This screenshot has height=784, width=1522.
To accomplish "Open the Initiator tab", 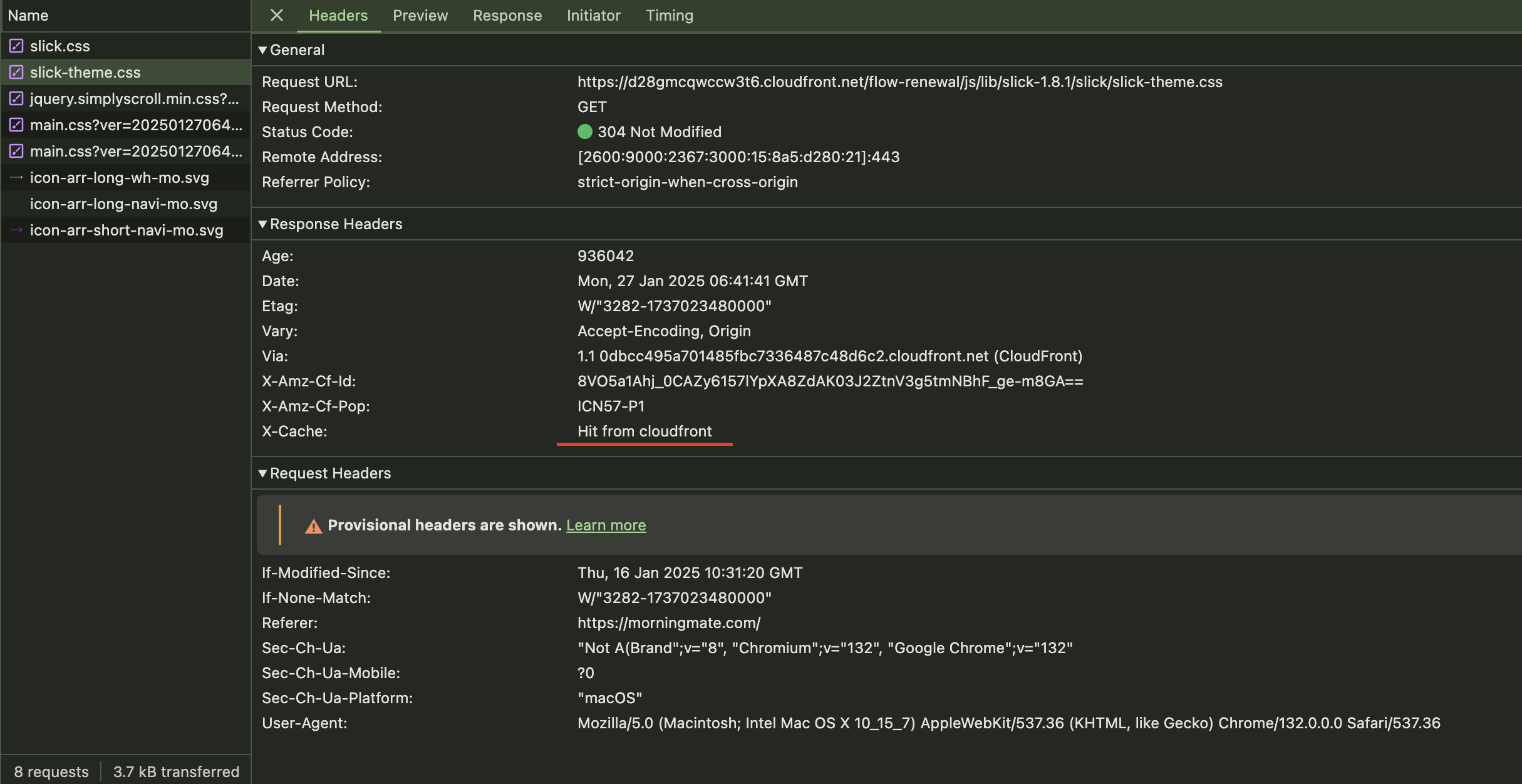I will [593, 15].
